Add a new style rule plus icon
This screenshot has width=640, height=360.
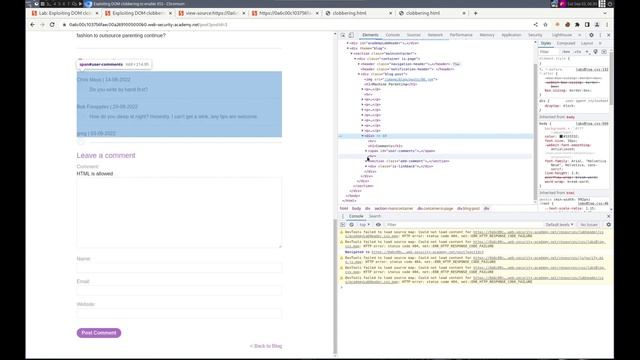click(x=587, y=52)
